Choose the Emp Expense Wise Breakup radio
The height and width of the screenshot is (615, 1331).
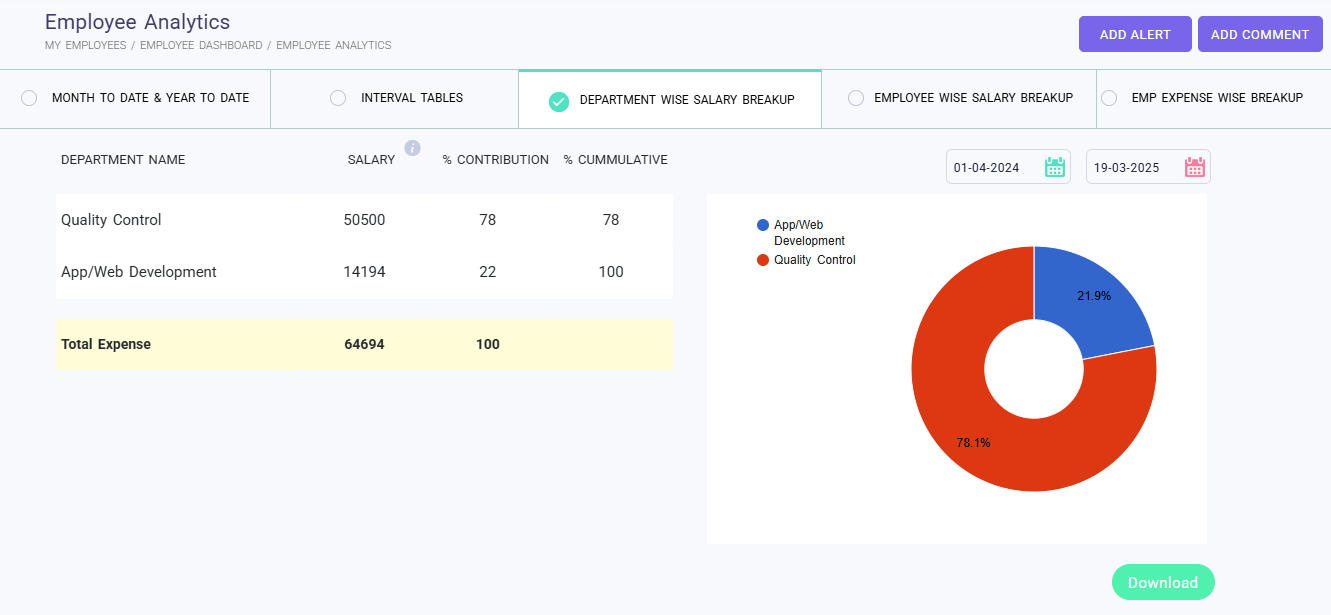pos(1109,98)
